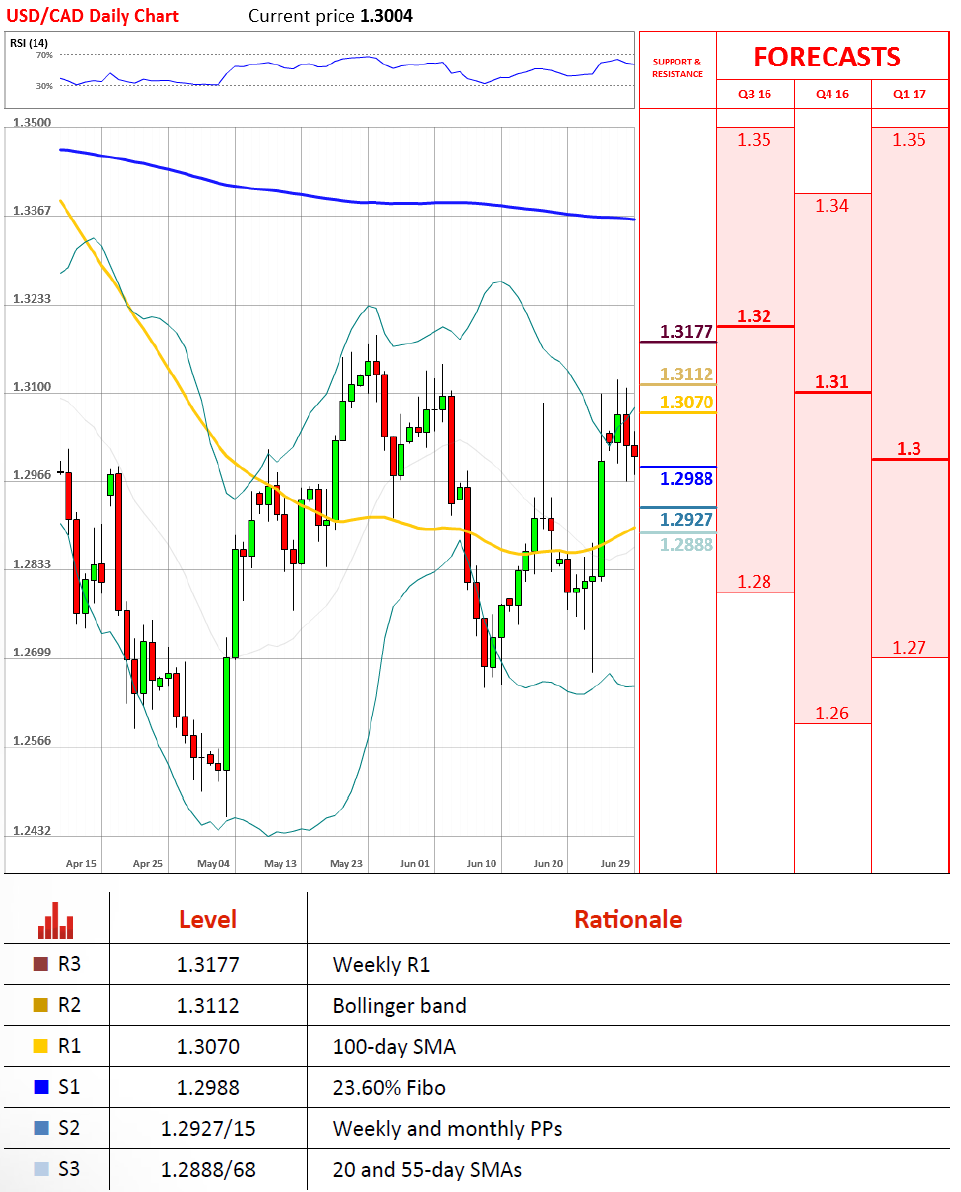The image size is (961, 1192).
Task: Click the S2 steel blue color swatch
Action: pos(41,1128)
